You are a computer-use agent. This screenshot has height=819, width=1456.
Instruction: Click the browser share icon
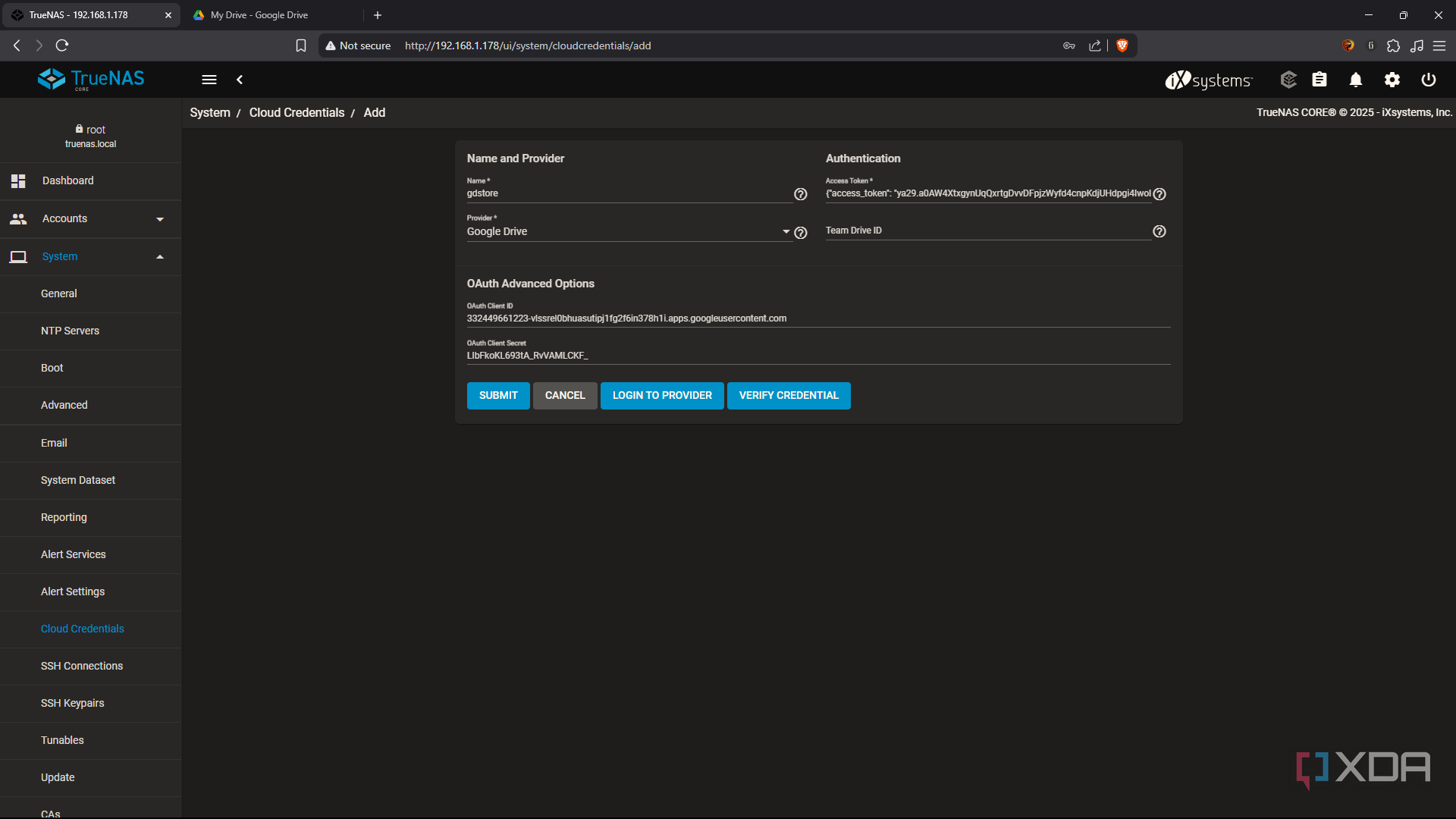pyautogui.click(x=1095, y=45)
